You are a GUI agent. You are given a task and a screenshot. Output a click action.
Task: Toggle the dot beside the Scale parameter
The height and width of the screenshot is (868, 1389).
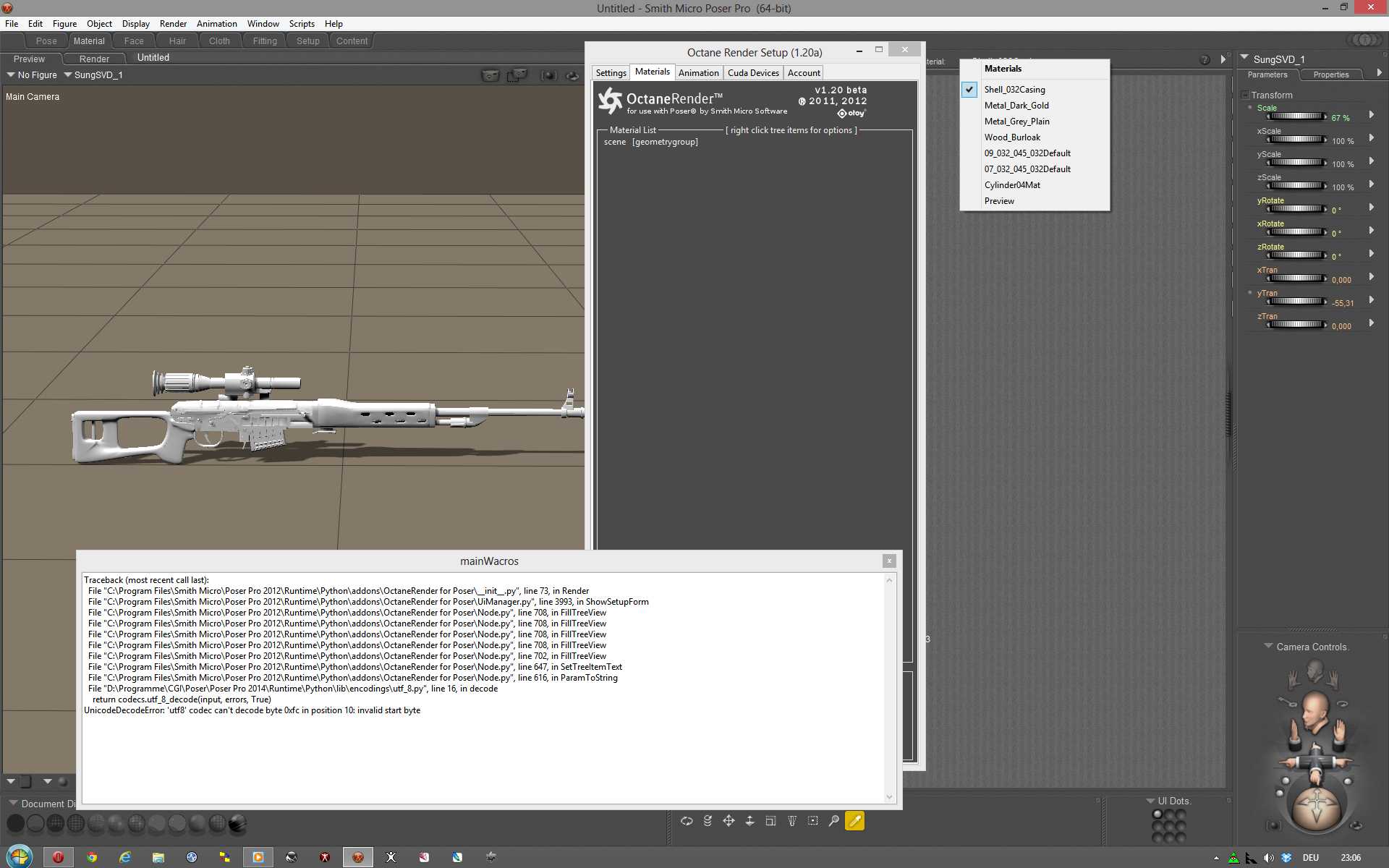point(1250,108)
